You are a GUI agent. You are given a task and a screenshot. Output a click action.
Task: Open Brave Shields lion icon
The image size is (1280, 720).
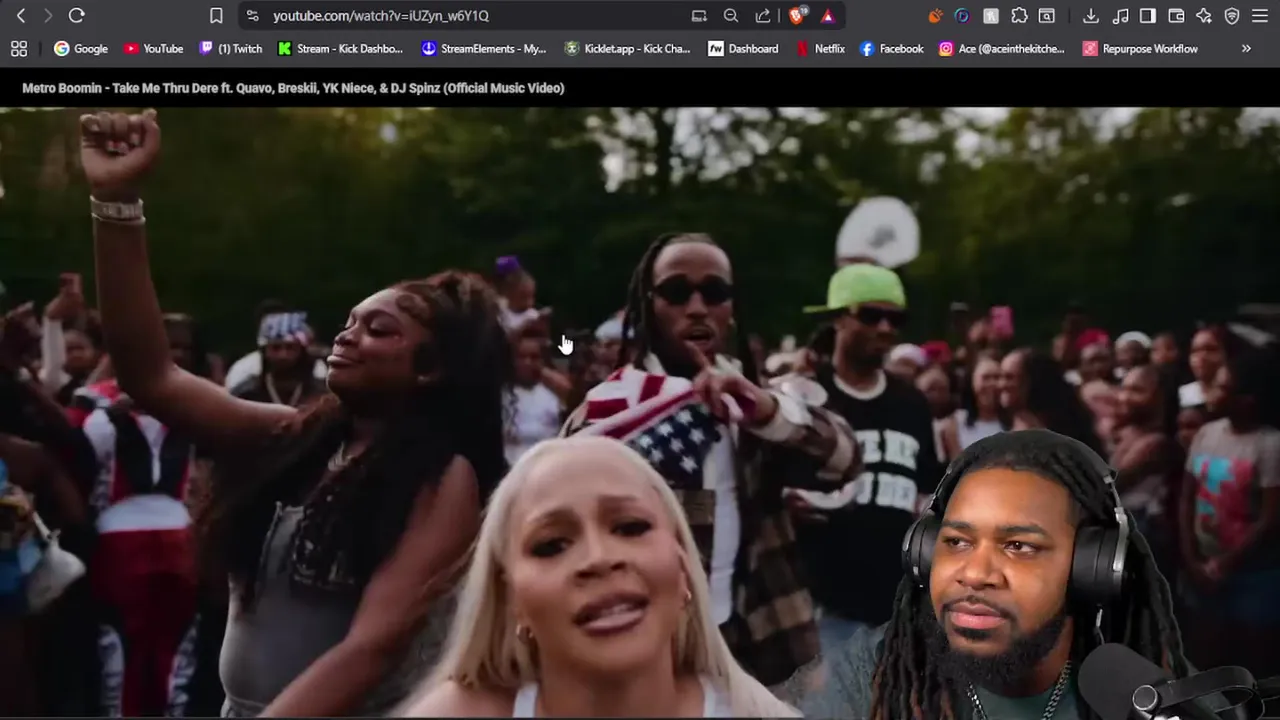pos(797,15)
